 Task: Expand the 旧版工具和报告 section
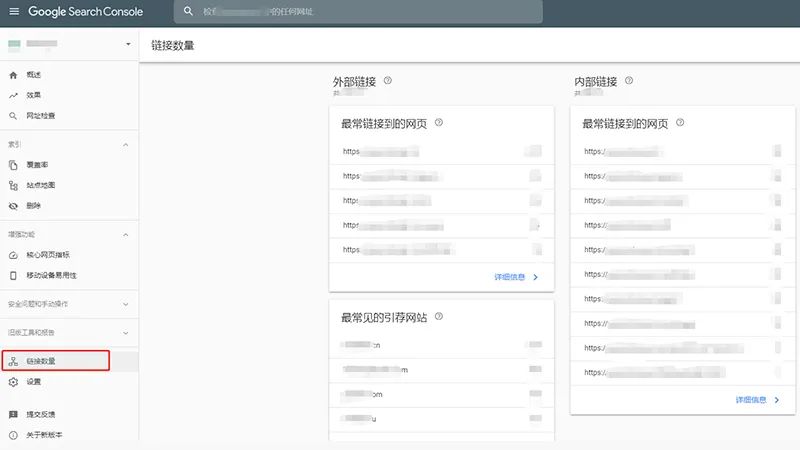click(x=126, y=333)
